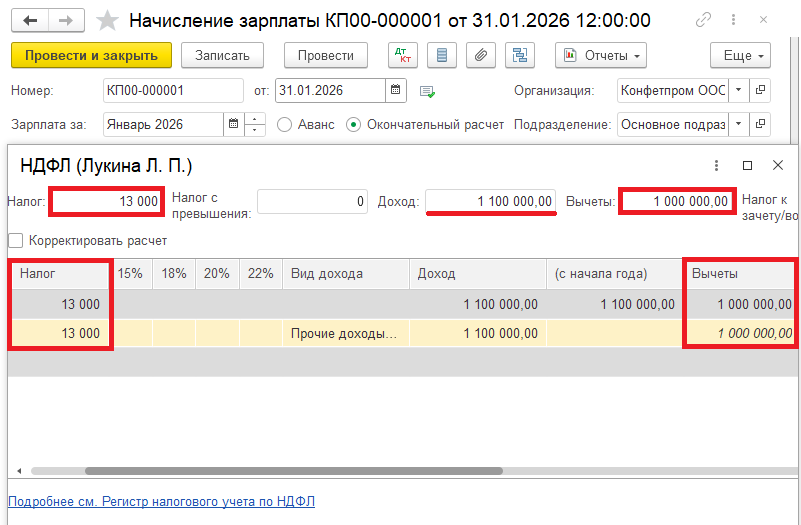Click the (с начала года) column header
Image resolution: width=801 pixels, height=525 pixels.
tap(615, 274)
